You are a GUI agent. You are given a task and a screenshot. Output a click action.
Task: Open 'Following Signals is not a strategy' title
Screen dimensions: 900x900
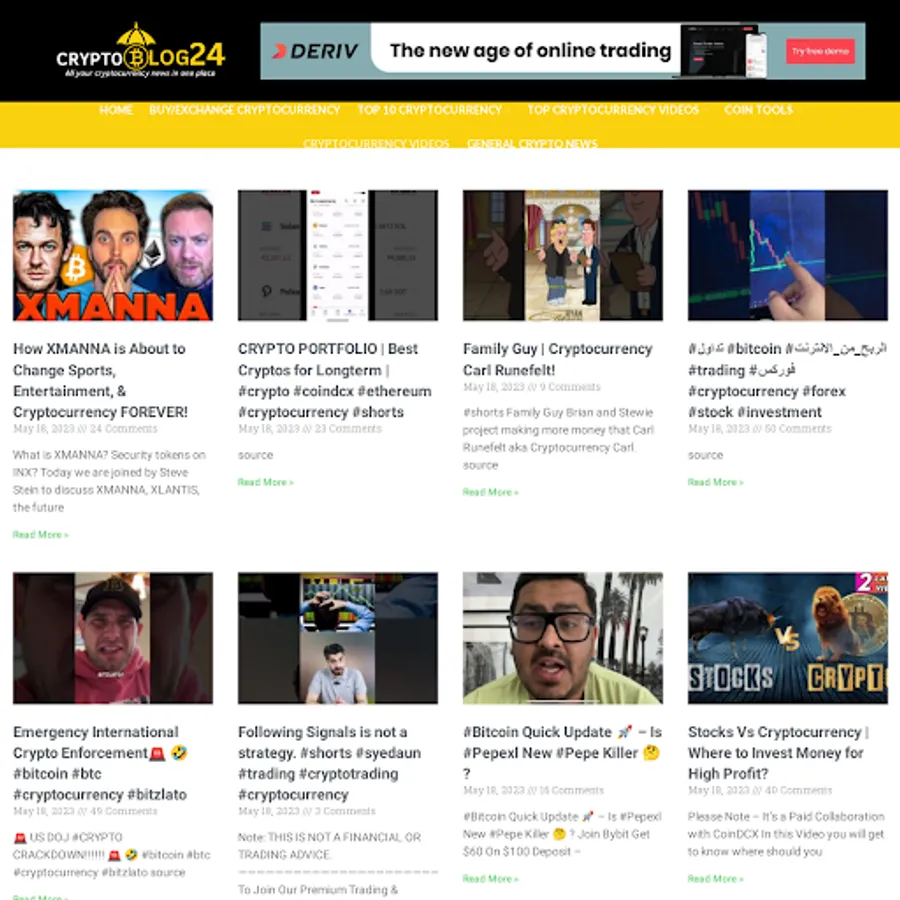click(329, 763)
